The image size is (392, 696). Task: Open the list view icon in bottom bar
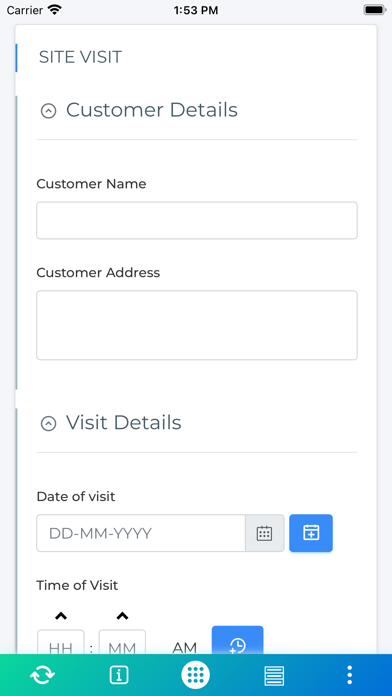274,676
